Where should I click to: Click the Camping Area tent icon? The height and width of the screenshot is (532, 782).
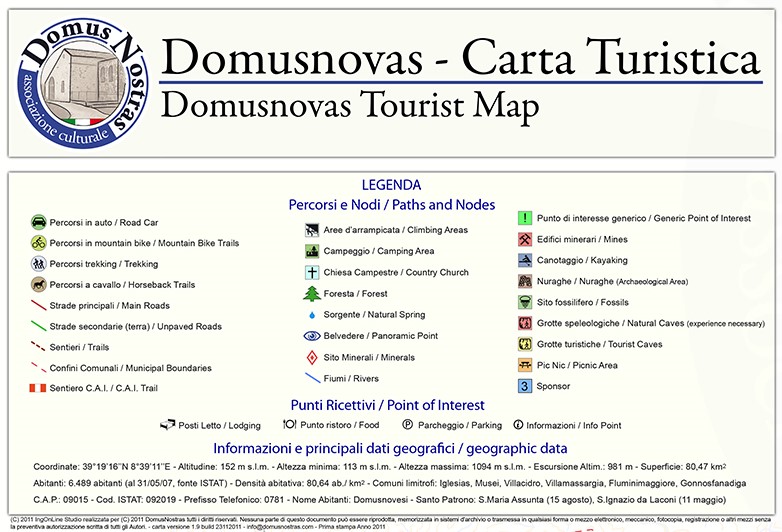[312, 251]
